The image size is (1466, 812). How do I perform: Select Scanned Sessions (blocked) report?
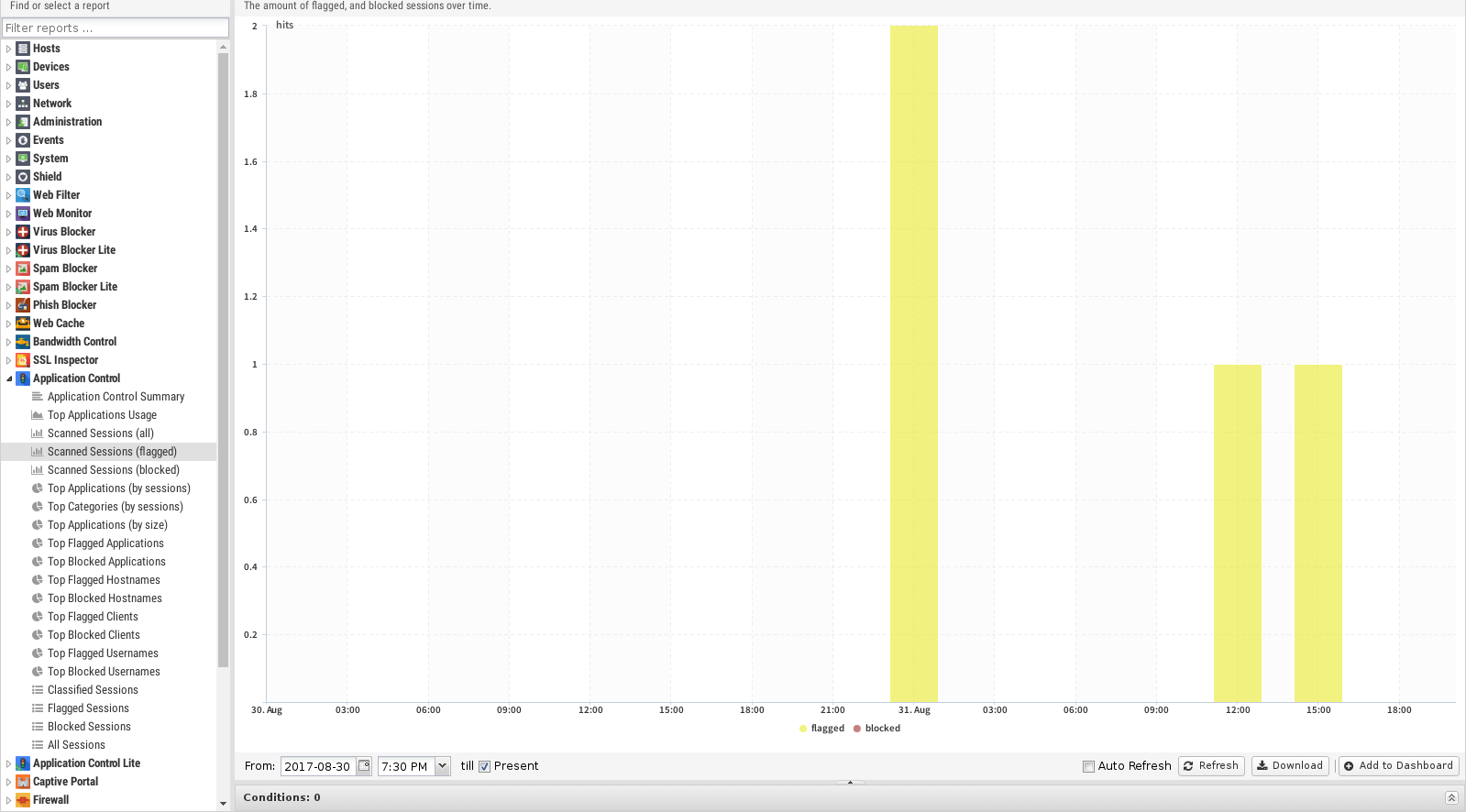pyautogui.click(x=114, y=470)
